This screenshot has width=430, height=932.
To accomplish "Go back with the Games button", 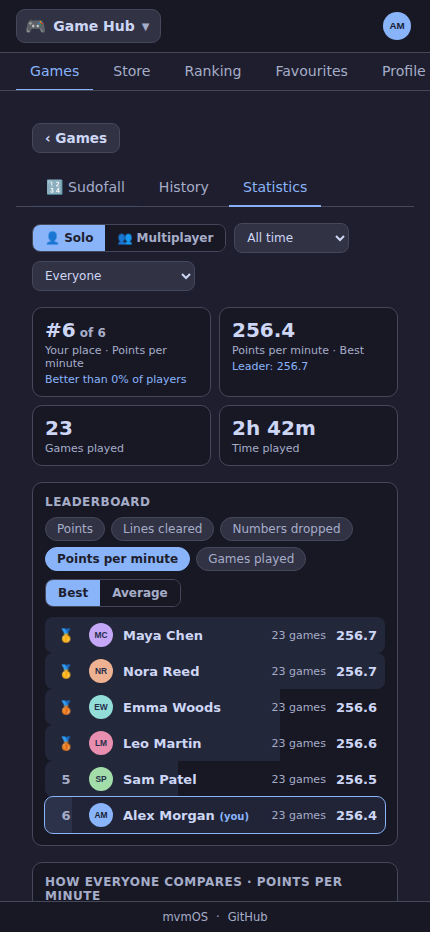I will pos(76,138).
